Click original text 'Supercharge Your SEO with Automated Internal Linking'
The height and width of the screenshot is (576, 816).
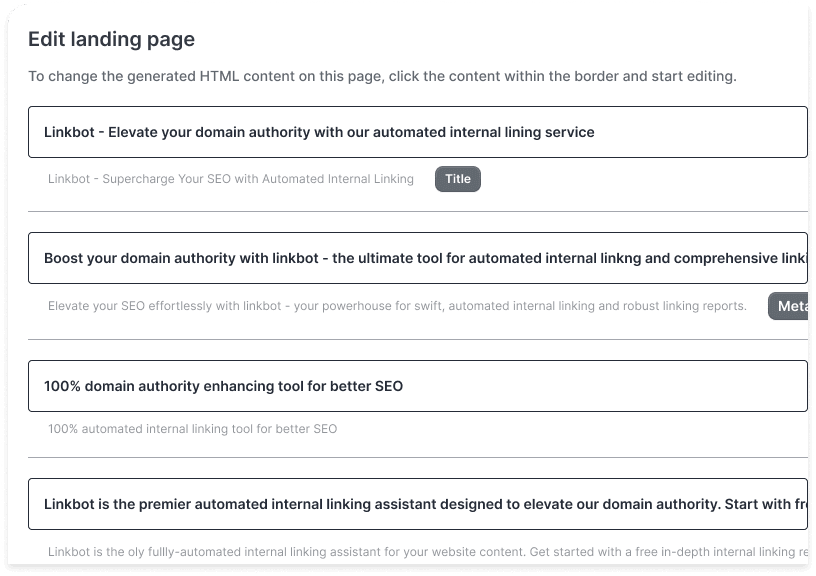tap(258, 179)
